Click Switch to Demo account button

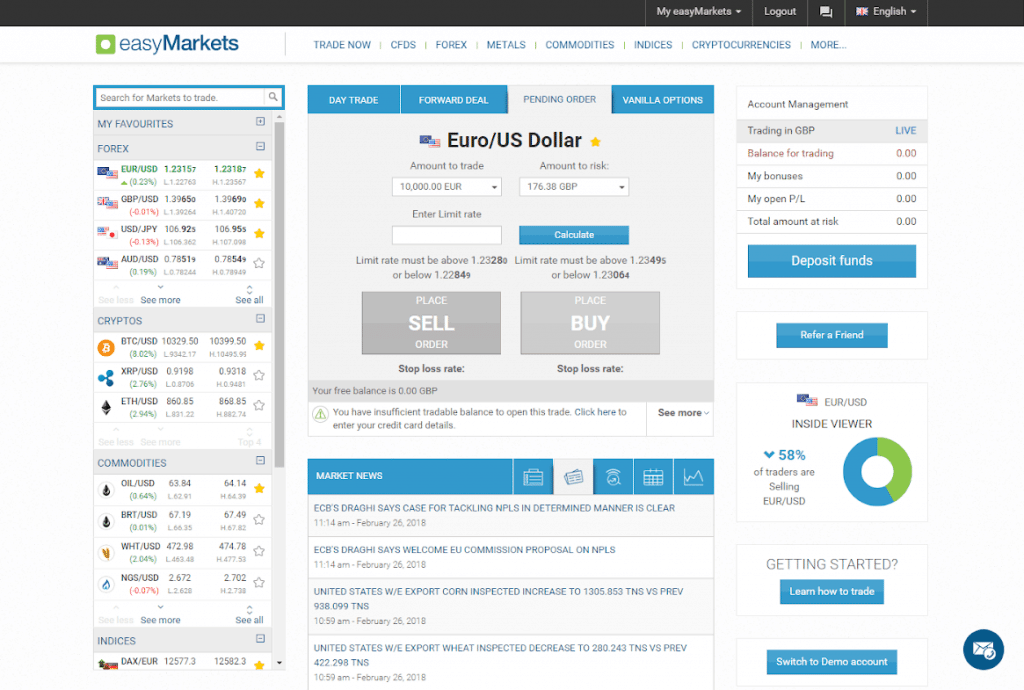(831, 662)
